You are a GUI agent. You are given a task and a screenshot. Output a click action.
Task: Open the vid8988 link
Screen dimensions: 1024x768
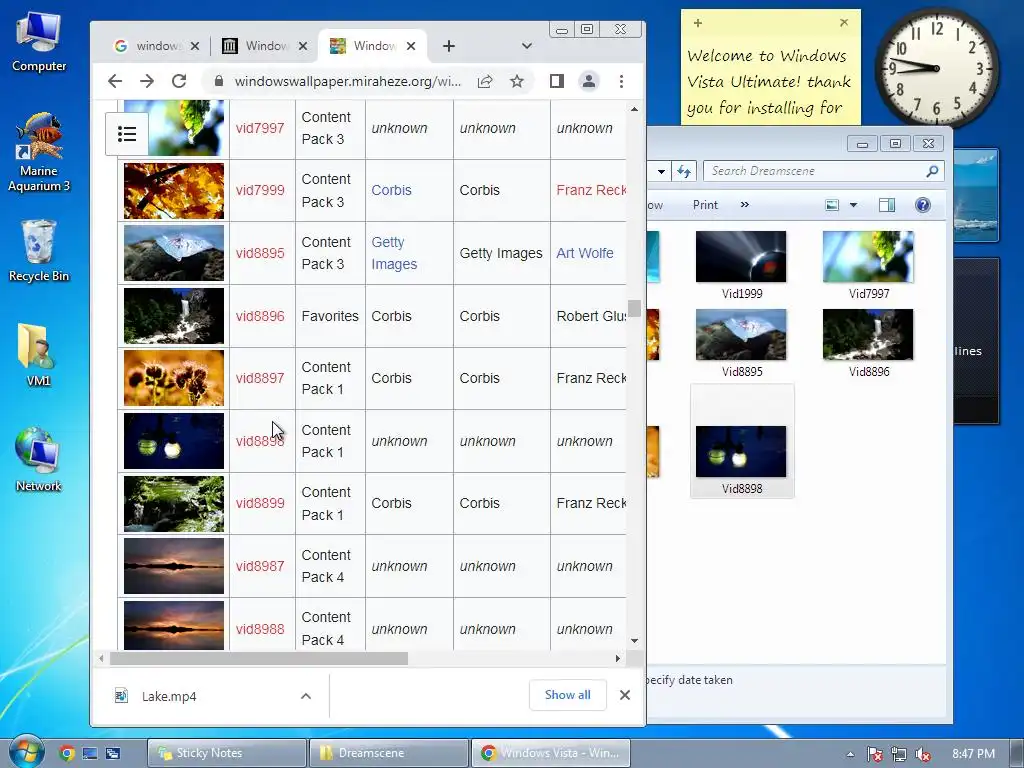tap(260, 629)
